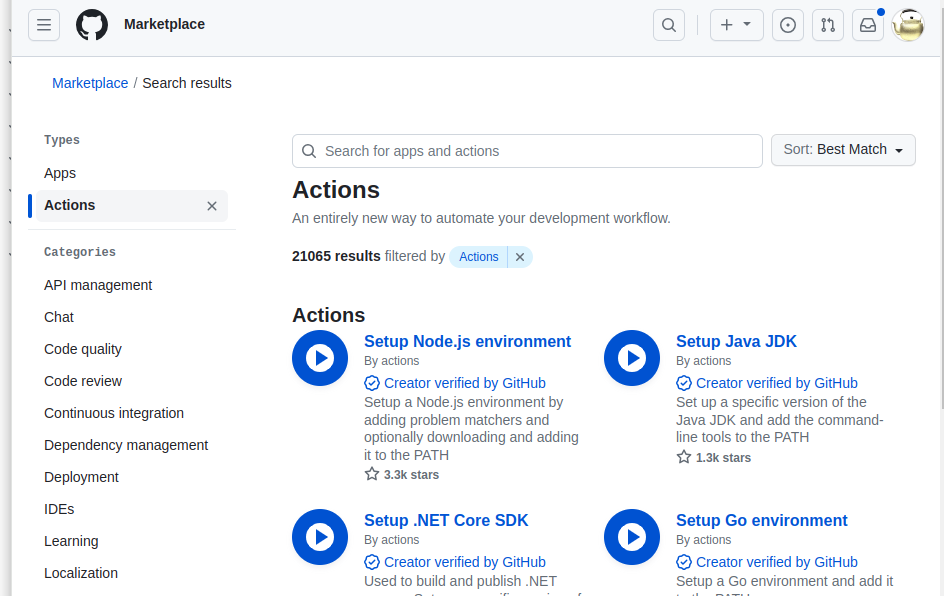Image resolution: width=944 pixels, height=596 pixels.
Task: Select the Code quality category
Action: pyautogui.click(x=83, y=349)
